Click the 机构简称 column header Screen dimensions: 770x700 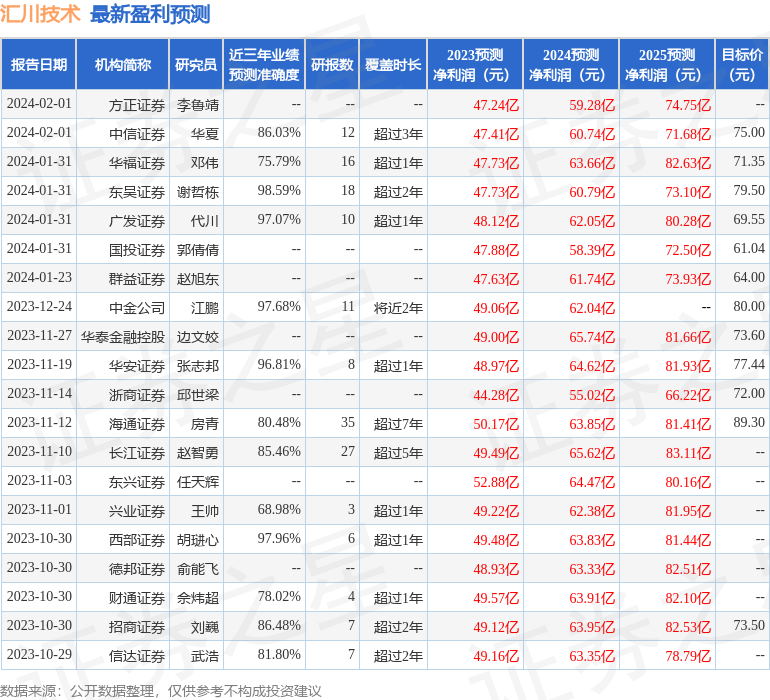click(123, 65)
